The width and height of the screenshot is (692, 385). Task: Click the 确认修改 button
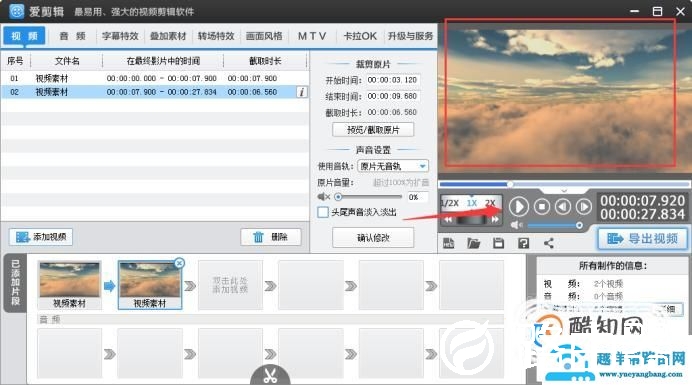click(x=373, y=238)
